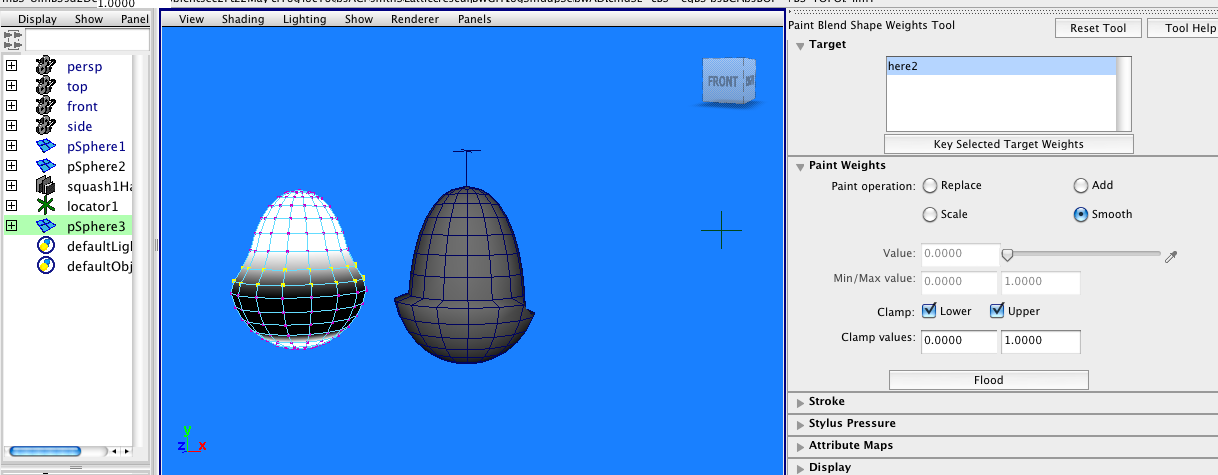Expand the Stroke section

click(800, 402)
